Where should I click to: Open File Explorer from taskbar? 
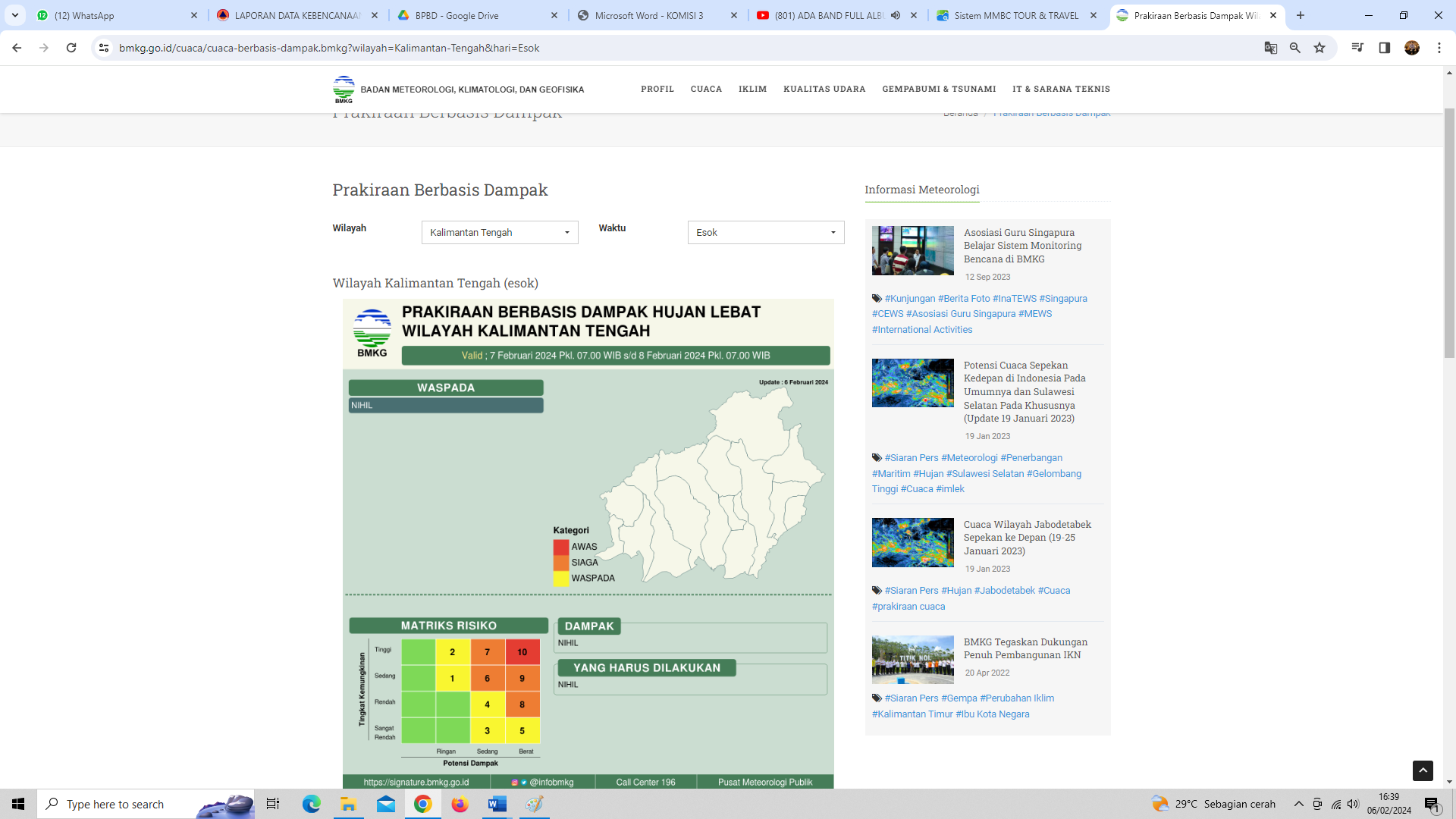(x=348, y=804)
